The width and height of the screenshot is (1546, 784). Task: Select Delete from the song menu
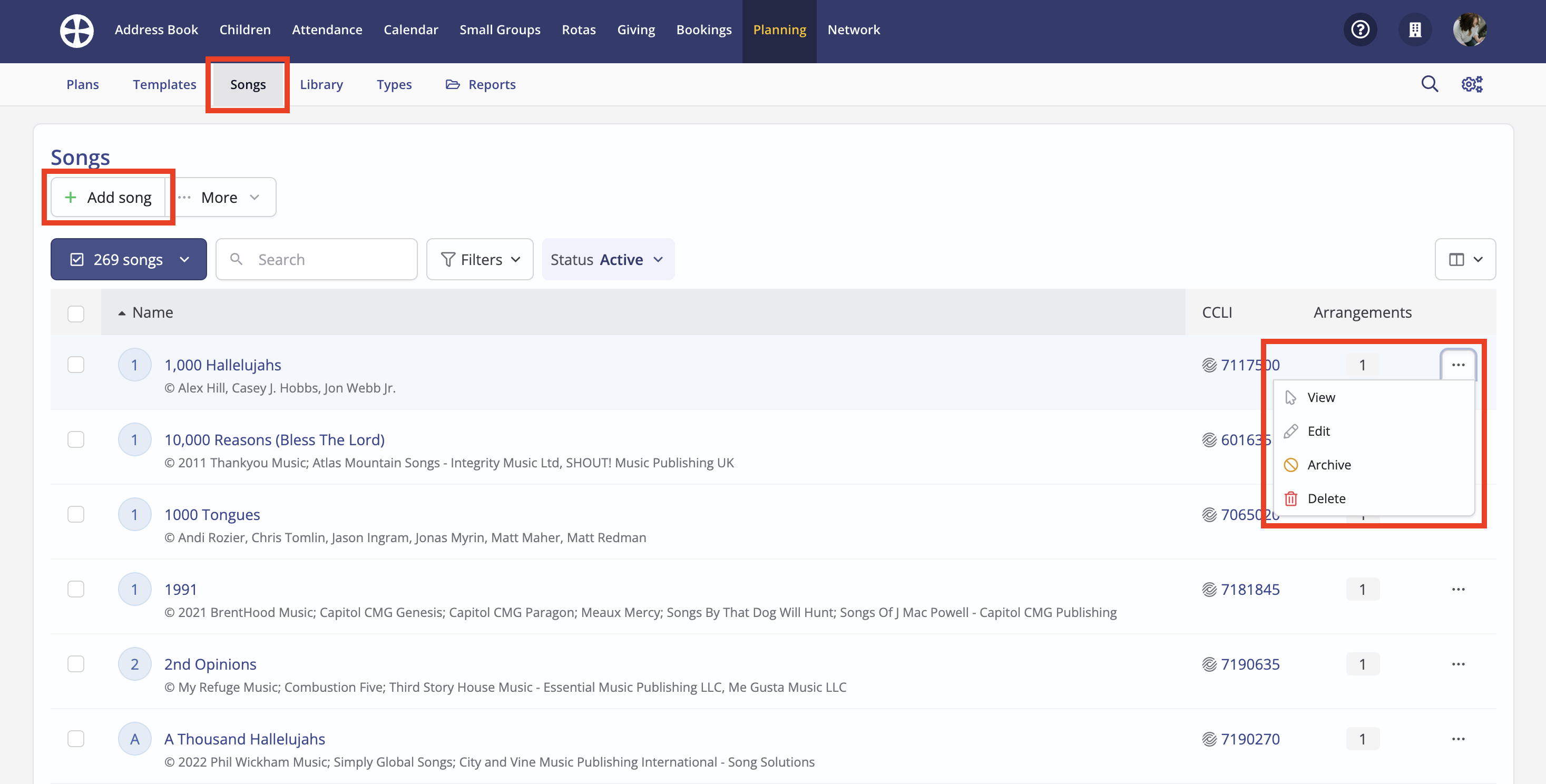pos(1373,498)
